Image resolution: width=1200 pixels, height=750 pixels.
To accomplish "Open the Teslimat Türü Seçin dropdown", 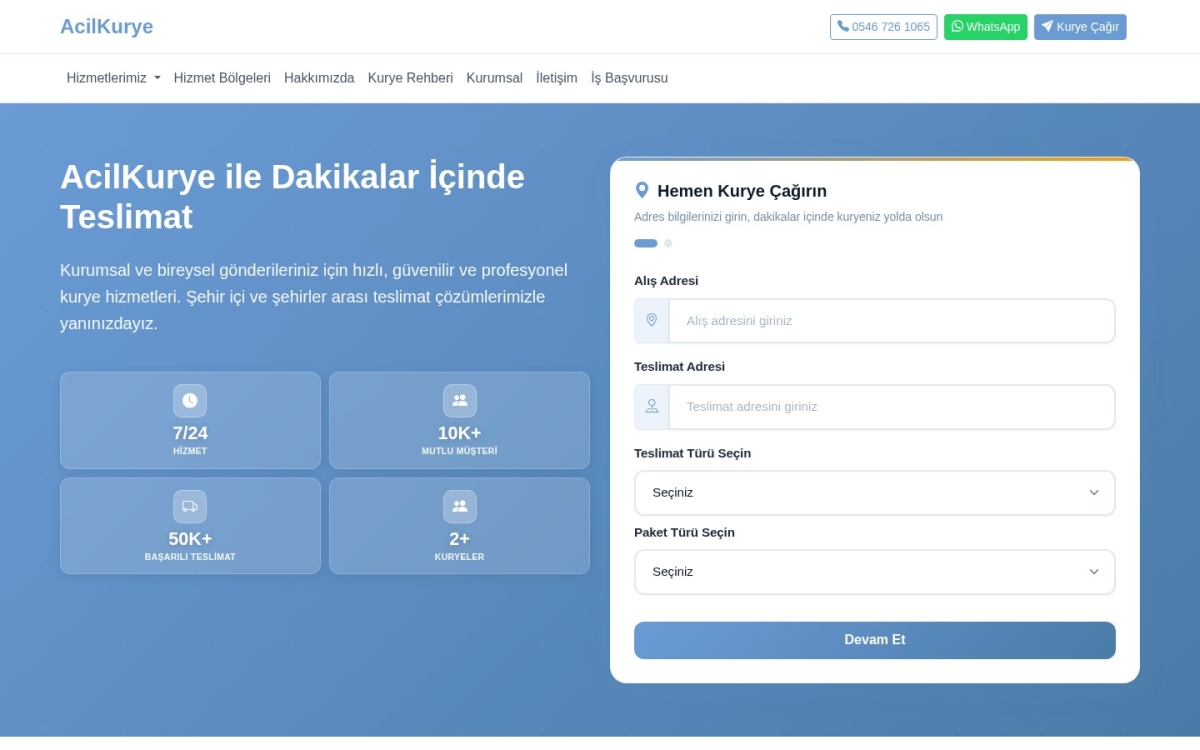I will [x=875, y=493].
